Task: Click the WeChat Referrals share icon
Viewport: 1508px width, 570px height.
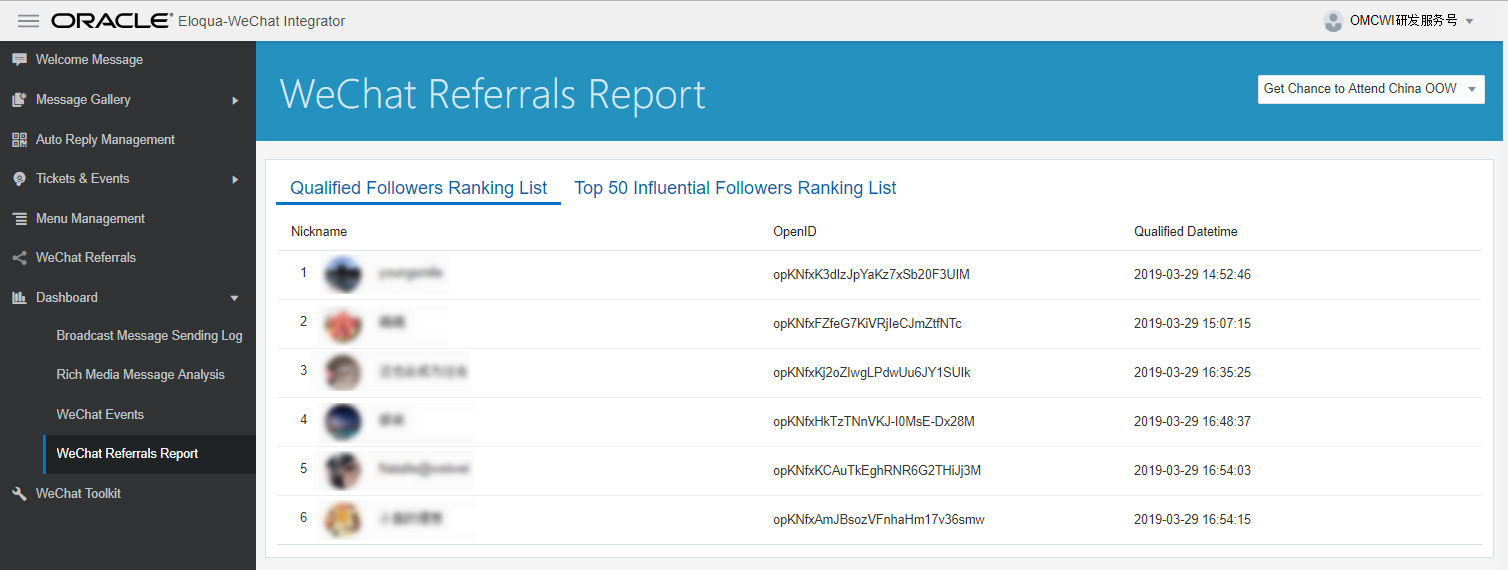Action: tap(19, 258)
